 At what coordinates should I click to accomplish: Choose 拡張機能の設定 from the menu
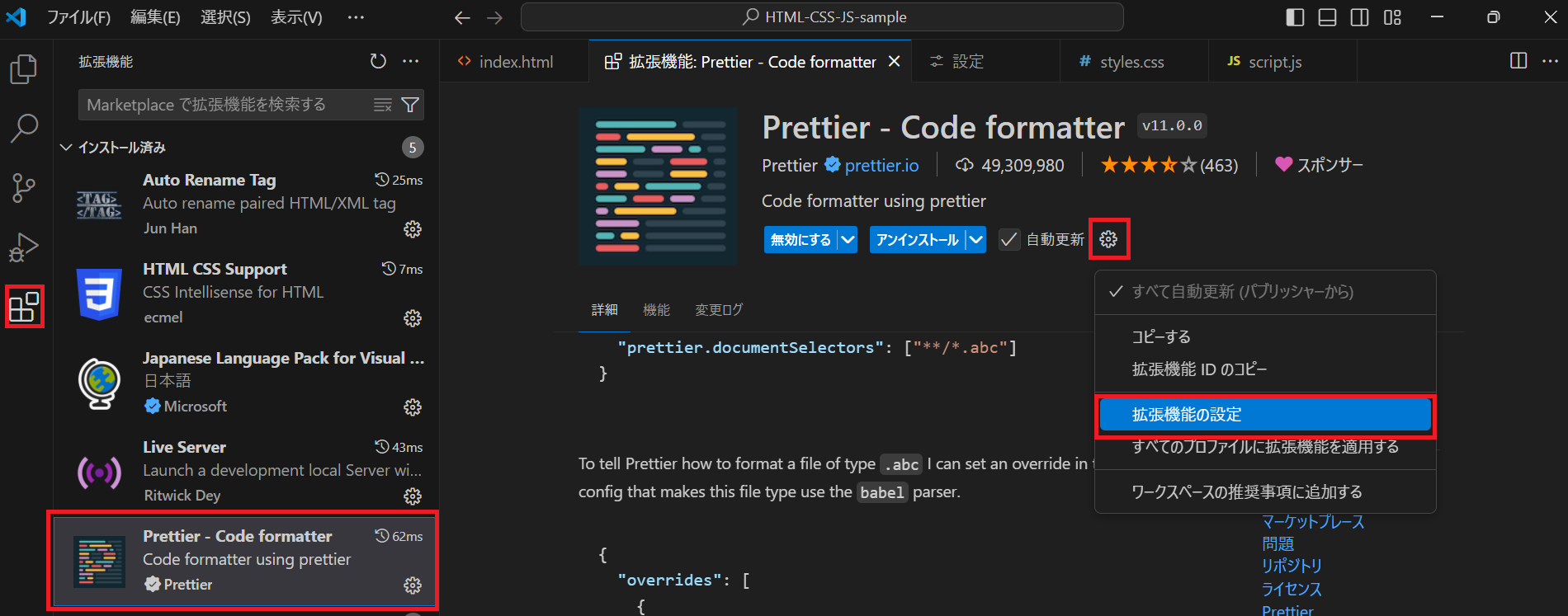pyautogui.click(x=1265, y=415)
